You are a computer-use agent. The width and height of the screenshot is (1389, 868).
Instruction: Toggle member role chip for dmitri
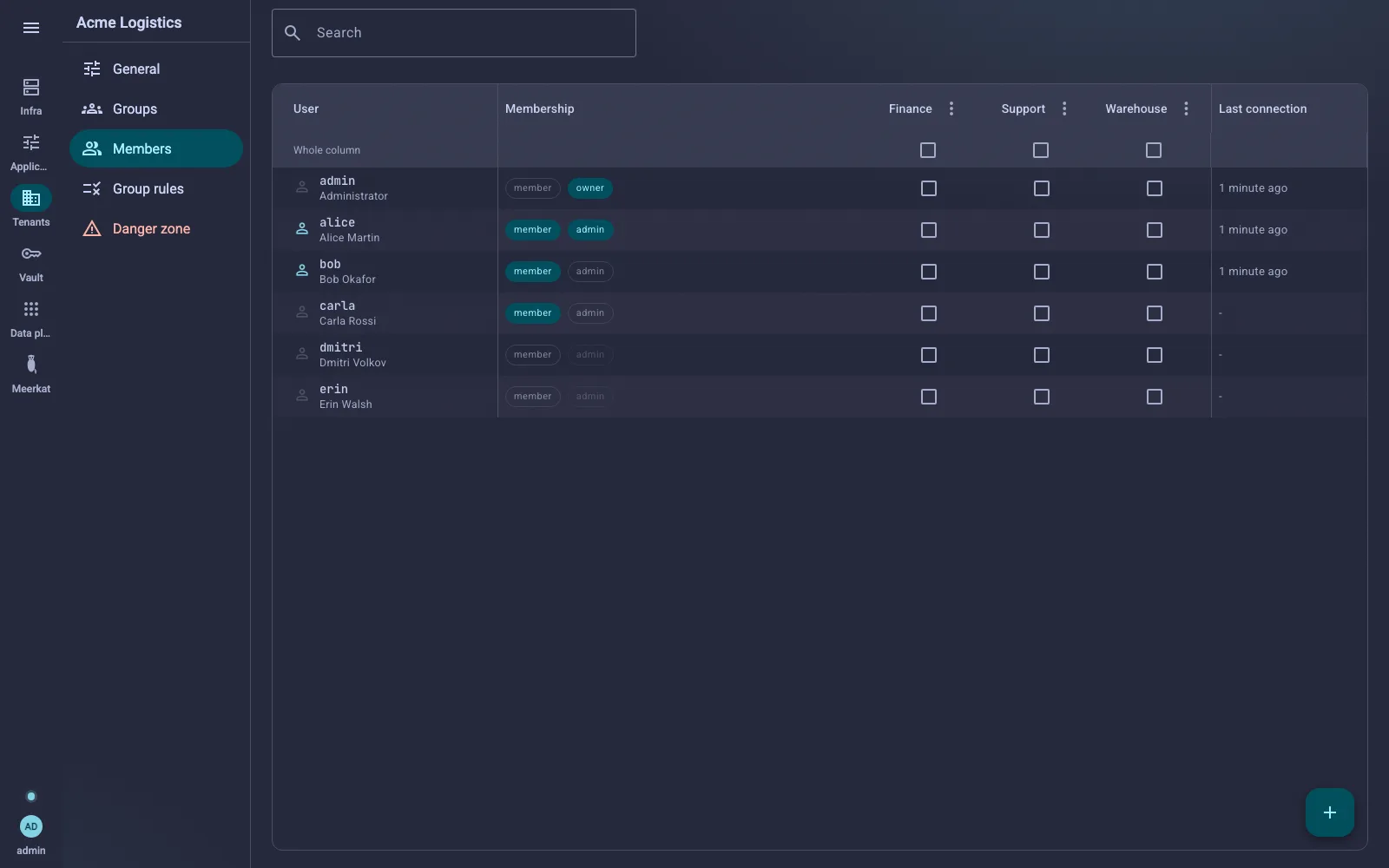coord(533,355)
